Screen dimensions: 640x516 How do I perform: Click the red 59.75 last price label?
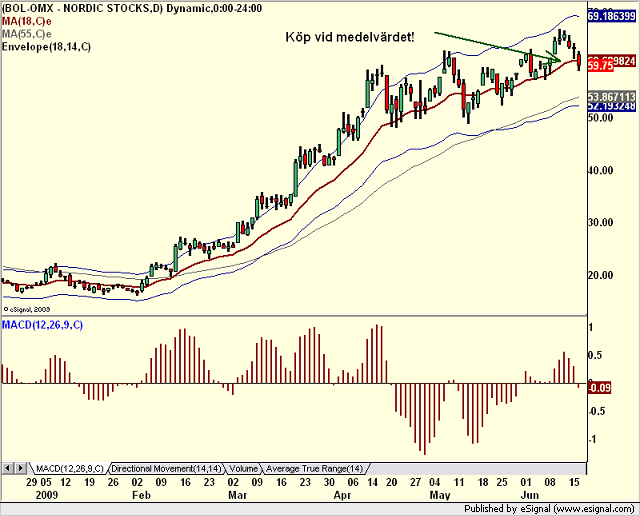600,66
